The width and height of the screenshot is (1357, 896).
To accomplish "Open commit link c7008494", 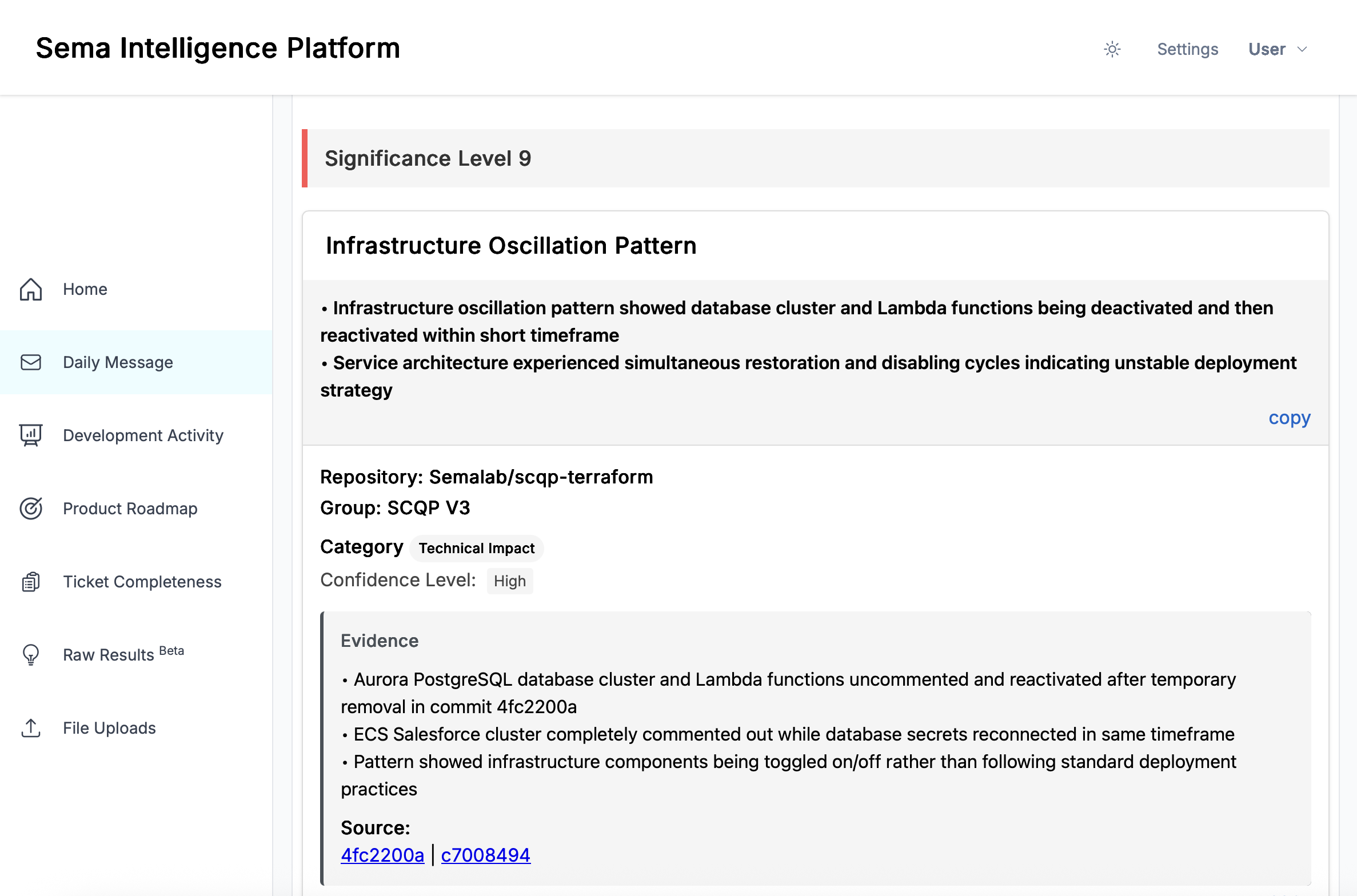I will 486,855.
